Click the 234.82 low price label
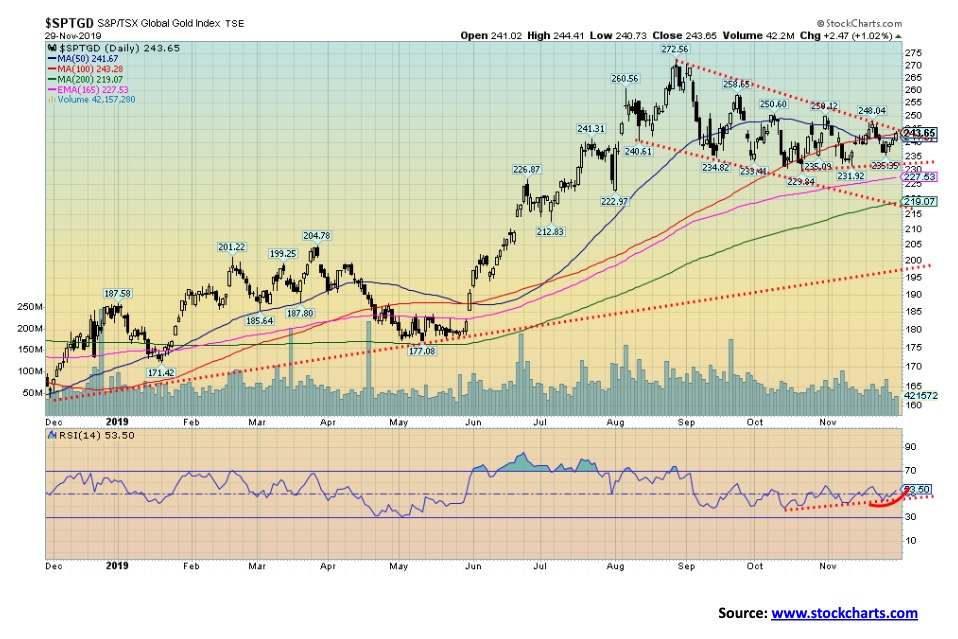This screenshot has height=639, width=958. [715, 167]
